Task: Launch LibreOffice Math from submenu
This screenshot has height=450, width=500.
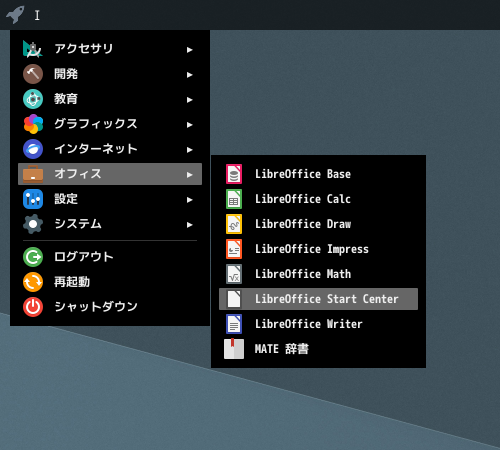Action: pyautogui.click(x=318, y=274)
